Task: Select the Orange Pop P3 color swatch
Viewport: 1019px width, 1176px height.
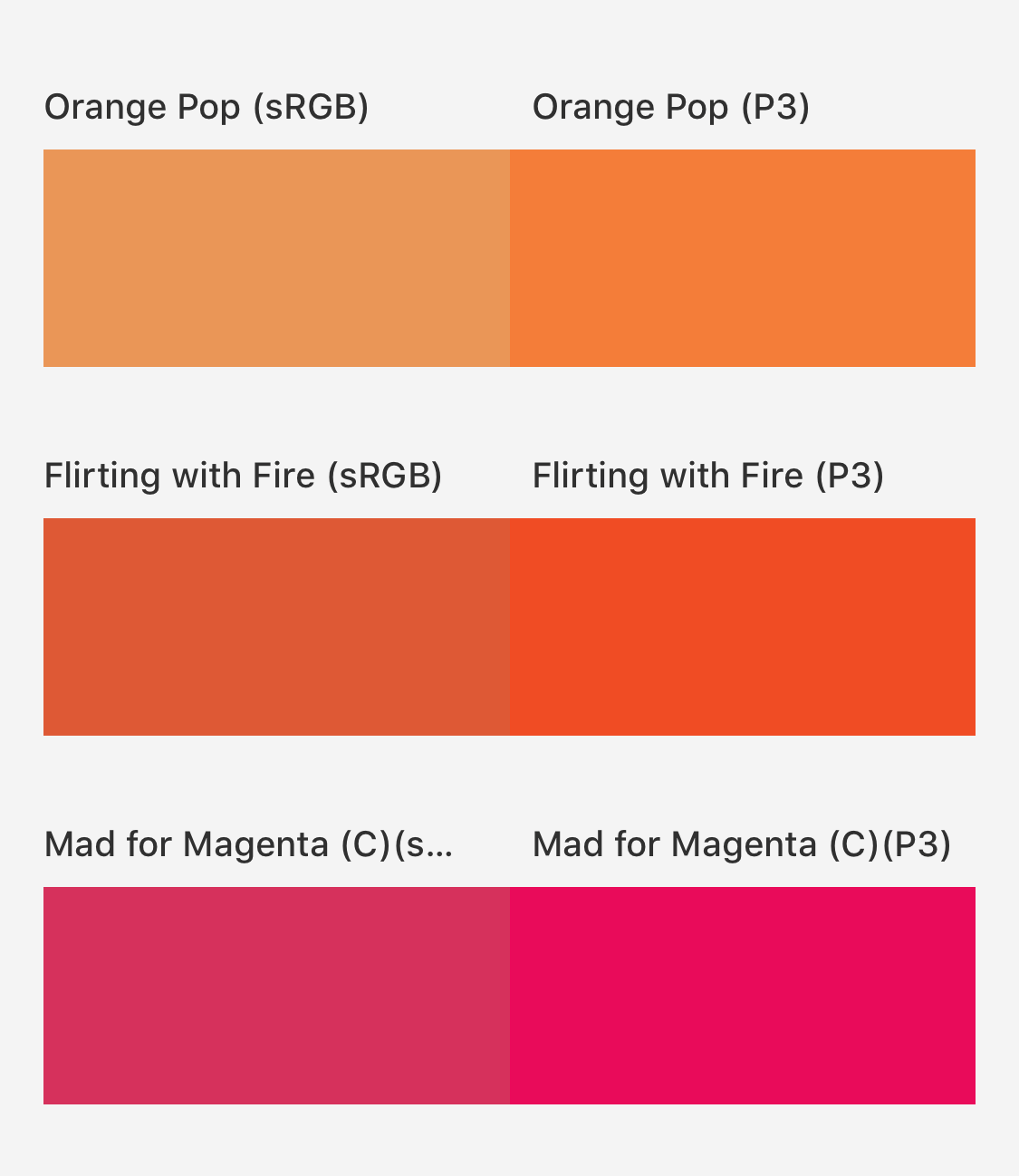Action: click(x=743, y=258)
